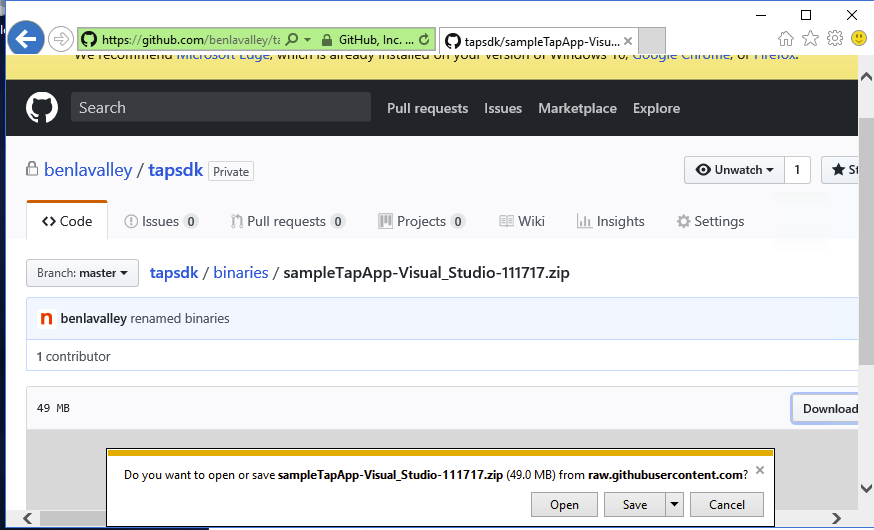The image size is (874, 530).
Task: Click the vertical scrollbar down arrow
Action: (866, 488)
